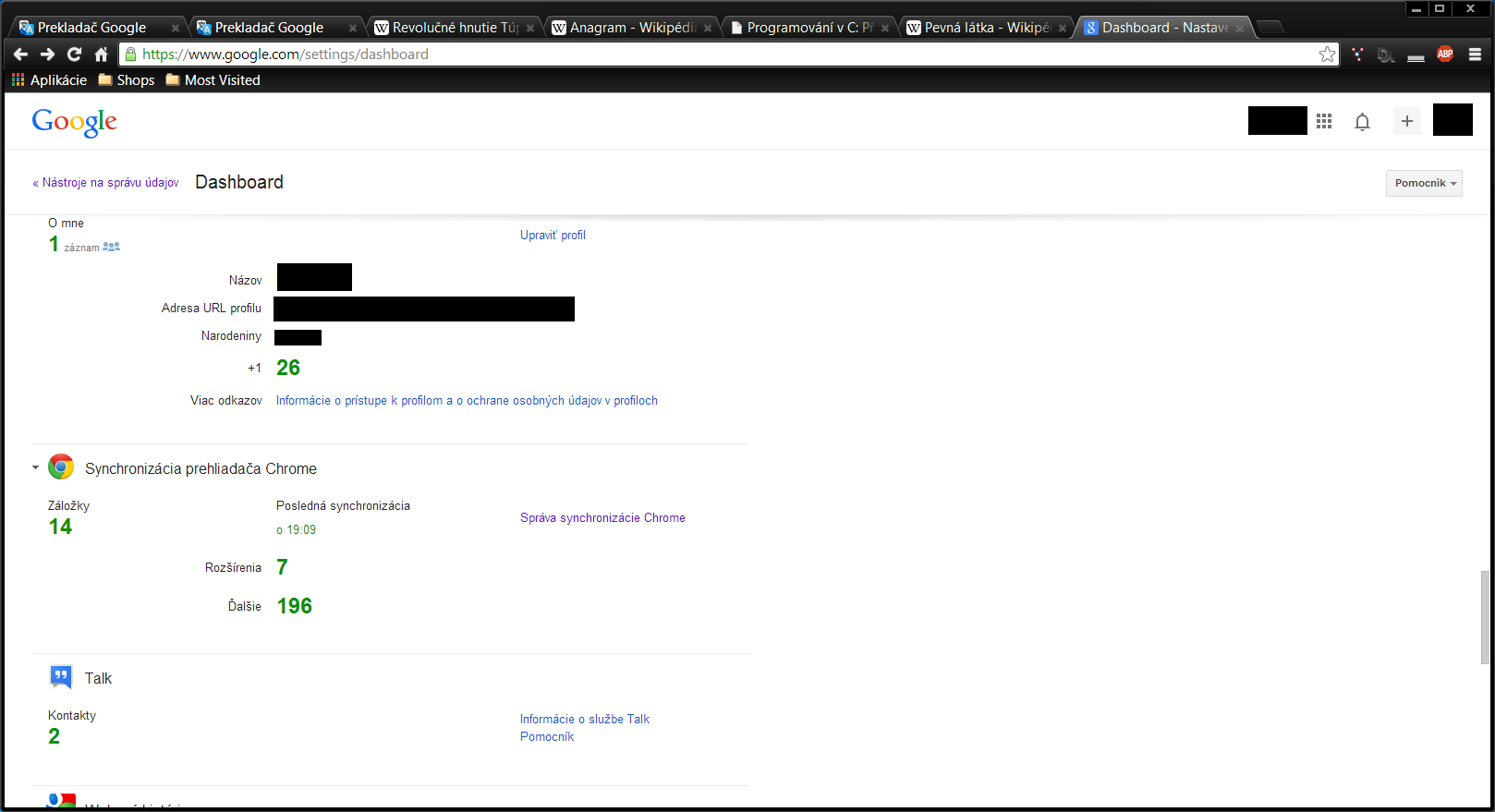Screen dimensions: 1495x812
Task: Click the blue Talk speech bubble icon
Action: tap(61, 677)
